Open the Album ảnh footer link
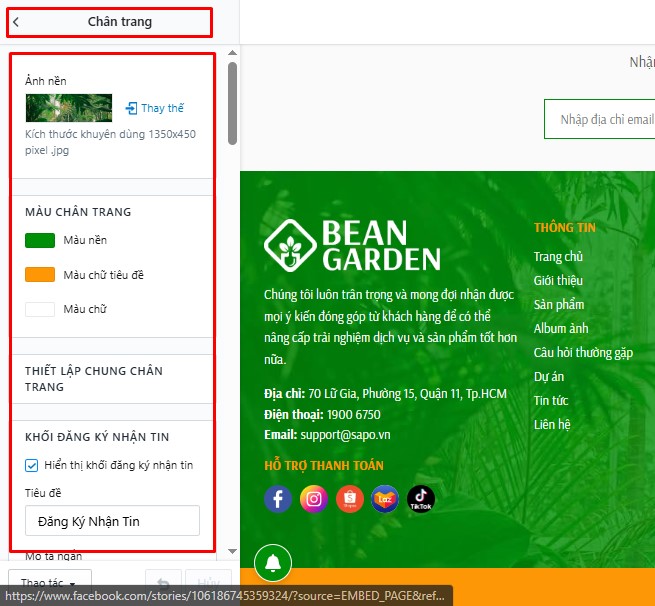655x606 pixels. point(561,328)
